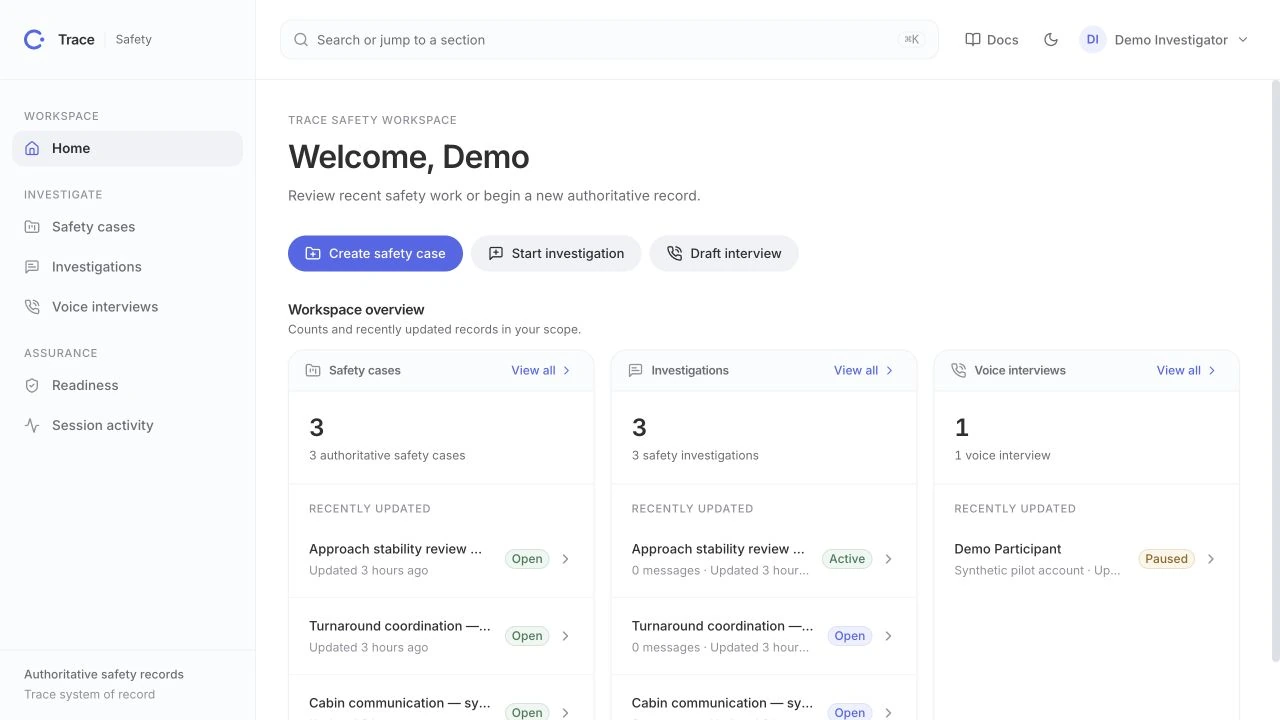
Task: Open the Demo Investigator account dropdown
Action: 1165,40
